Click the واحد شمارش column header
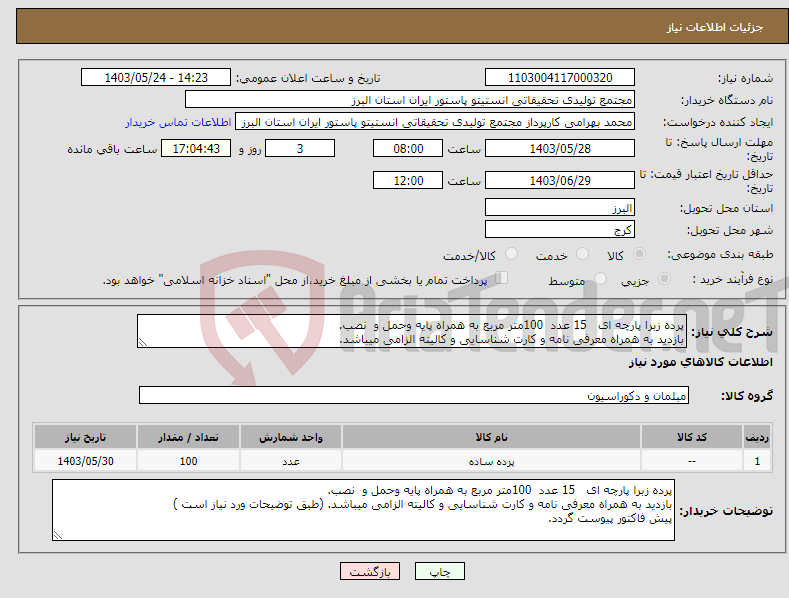This screenshot has height=598, width=789. click(x=291, y=437)
